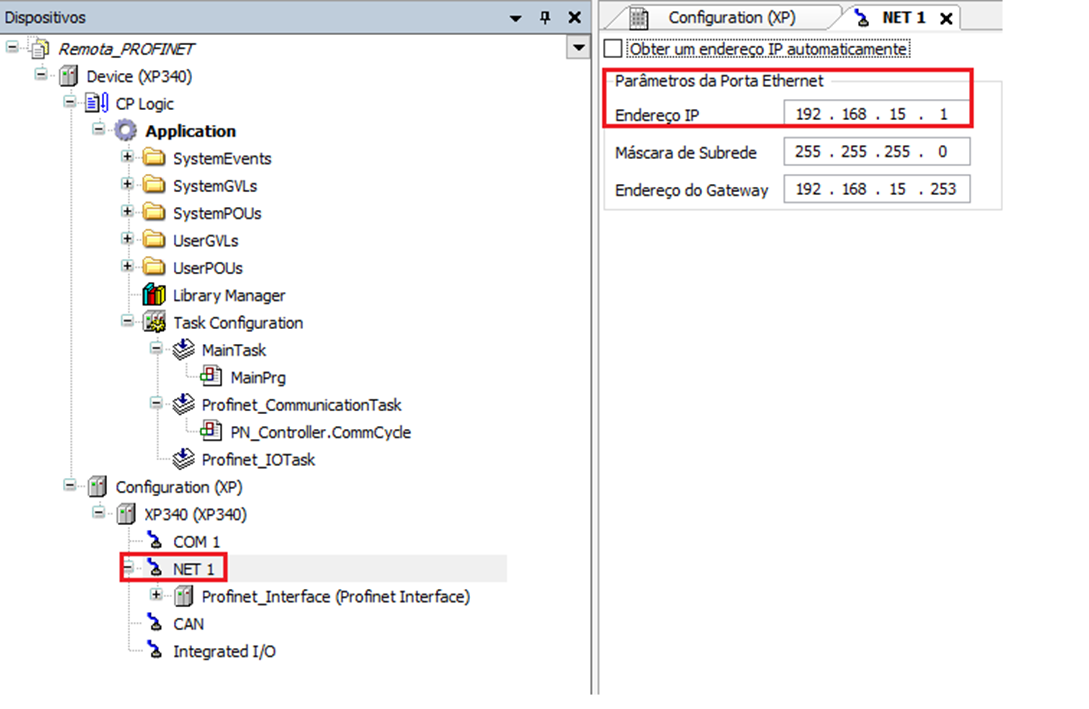Click the Application gear icon
This screenshot has width=1089, height=709.
tap(126, 131)
